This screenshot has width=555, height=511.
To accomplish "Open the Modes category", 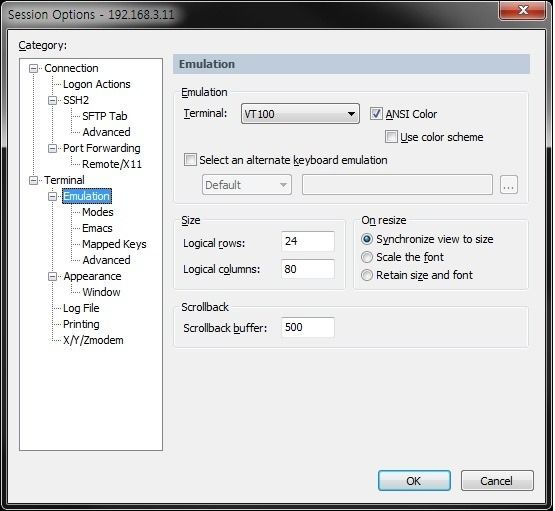I will (x=98, y=212).
